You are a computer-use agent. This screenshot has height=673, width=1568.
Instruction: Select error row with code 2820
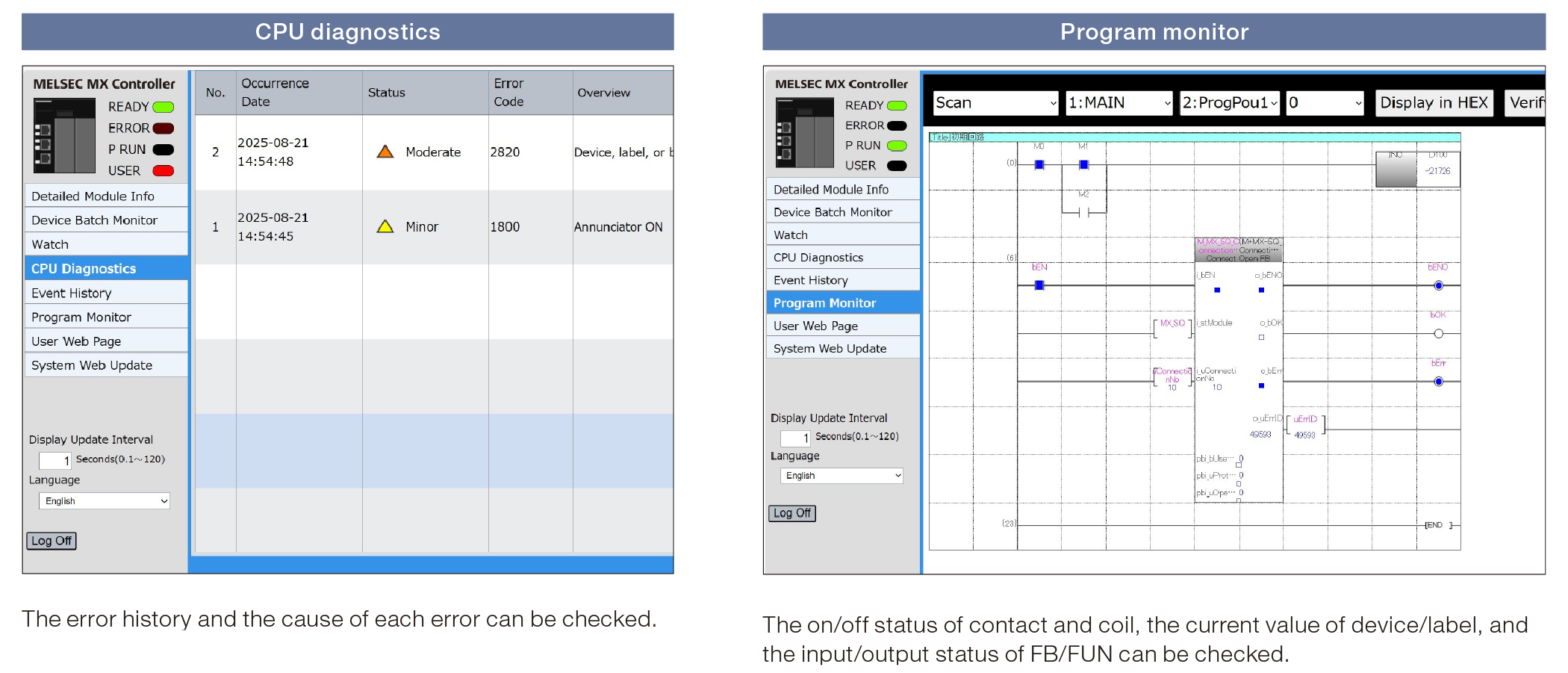(x=433, y=152)
